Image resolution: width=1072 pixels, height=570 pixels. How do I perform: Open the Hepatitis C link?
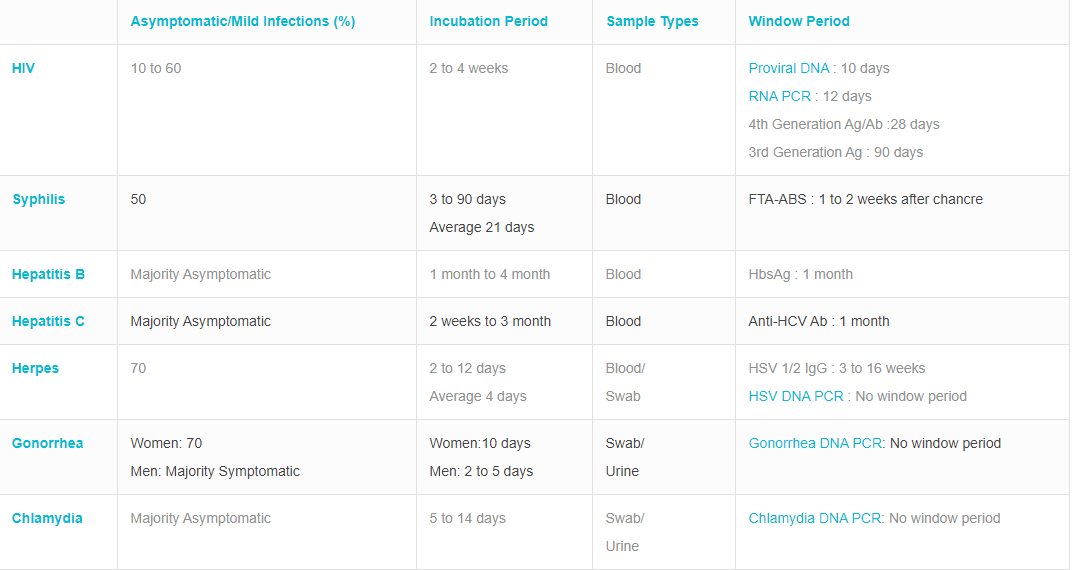pyautogui.click(x=48, y=321)
